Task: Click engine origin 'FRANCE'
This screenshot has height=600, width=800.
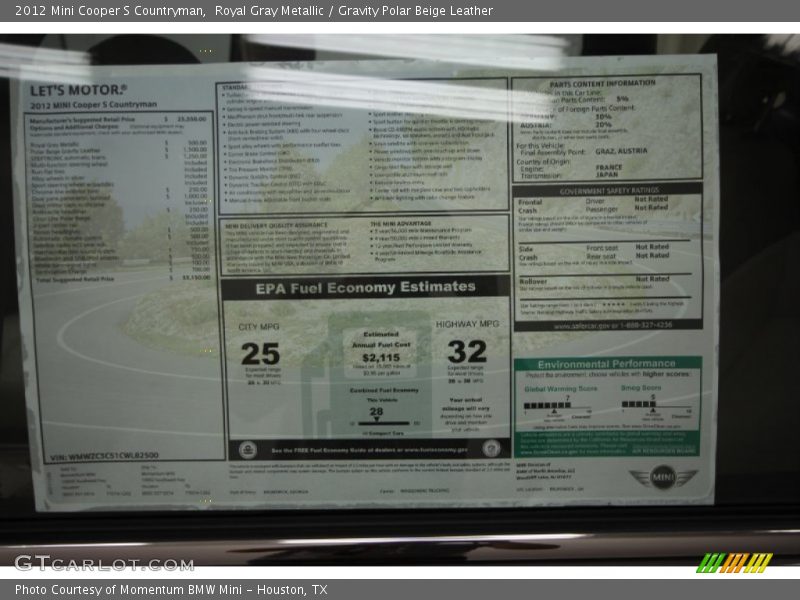Action: pos(609,167)
